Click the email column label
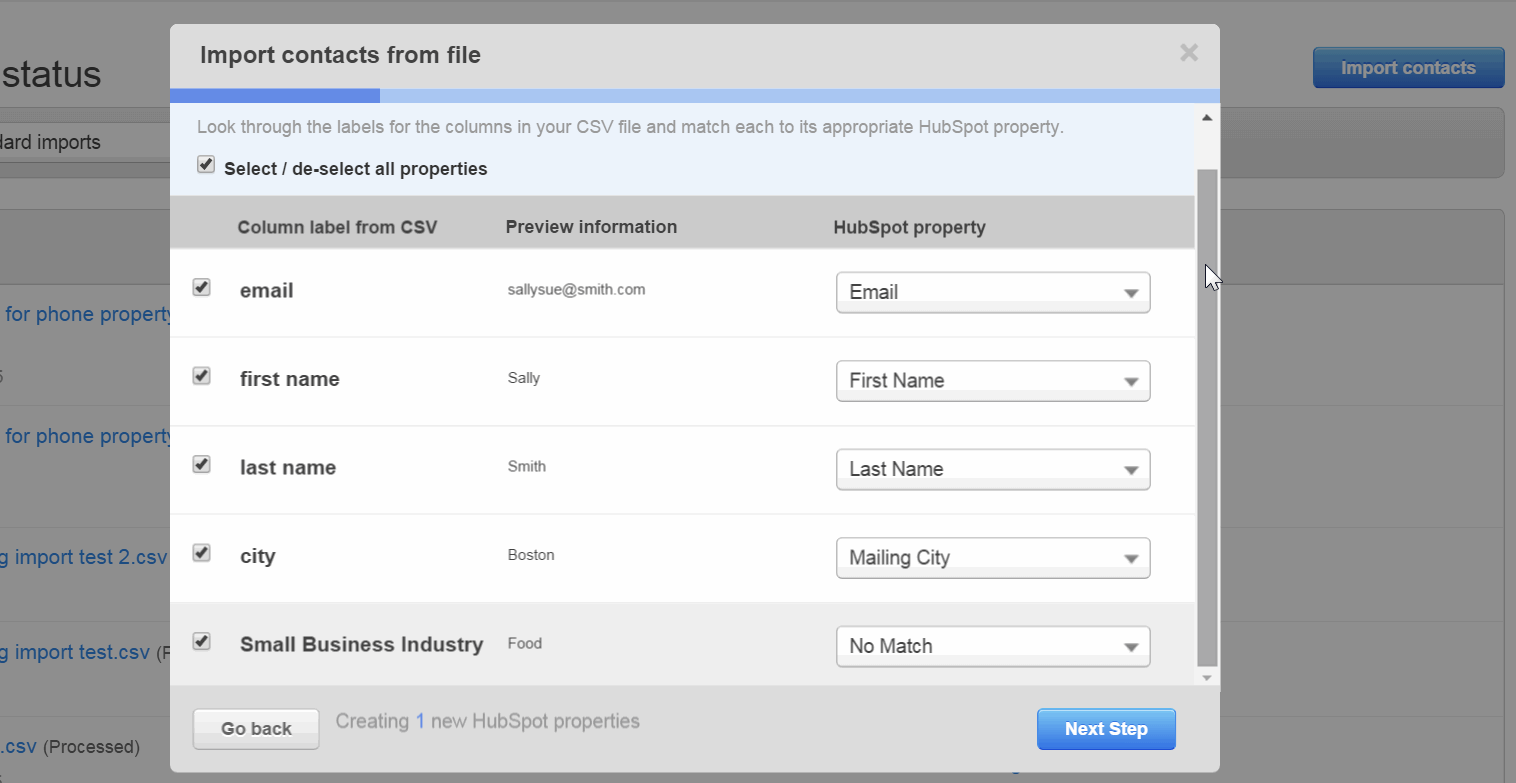The height and width of the screenshot is (783, 1516). 266,291
